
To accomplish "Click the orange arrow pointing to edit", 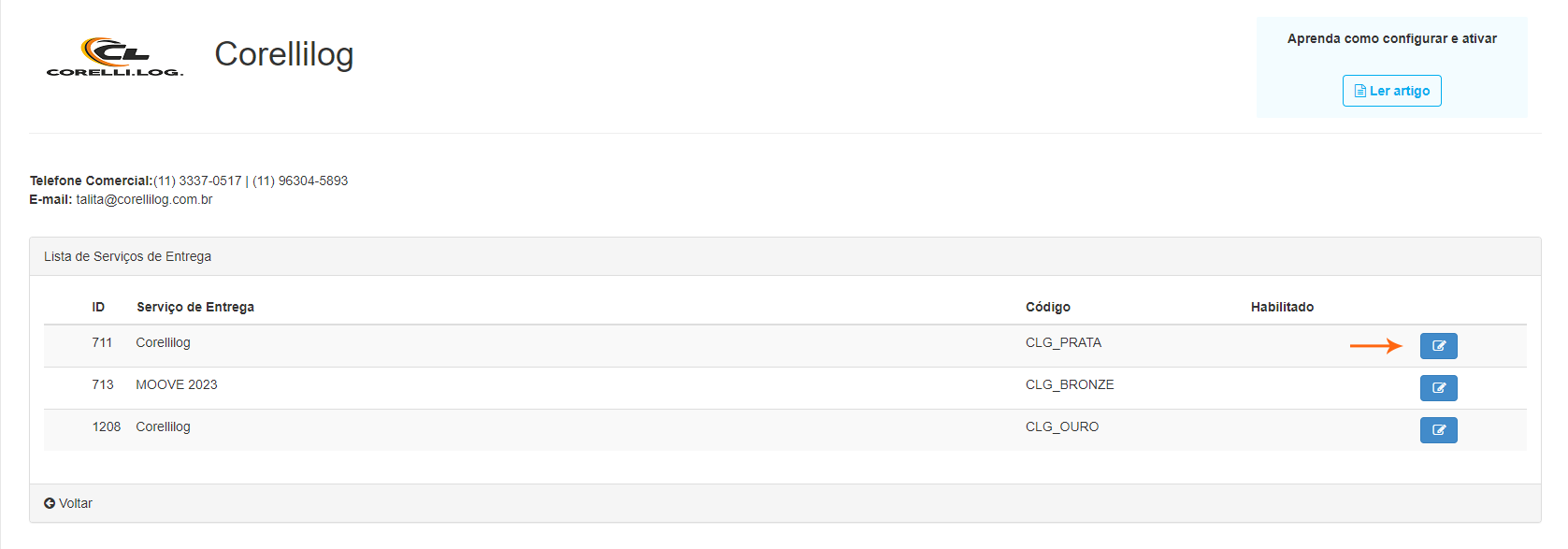I will click(1375, 346).
